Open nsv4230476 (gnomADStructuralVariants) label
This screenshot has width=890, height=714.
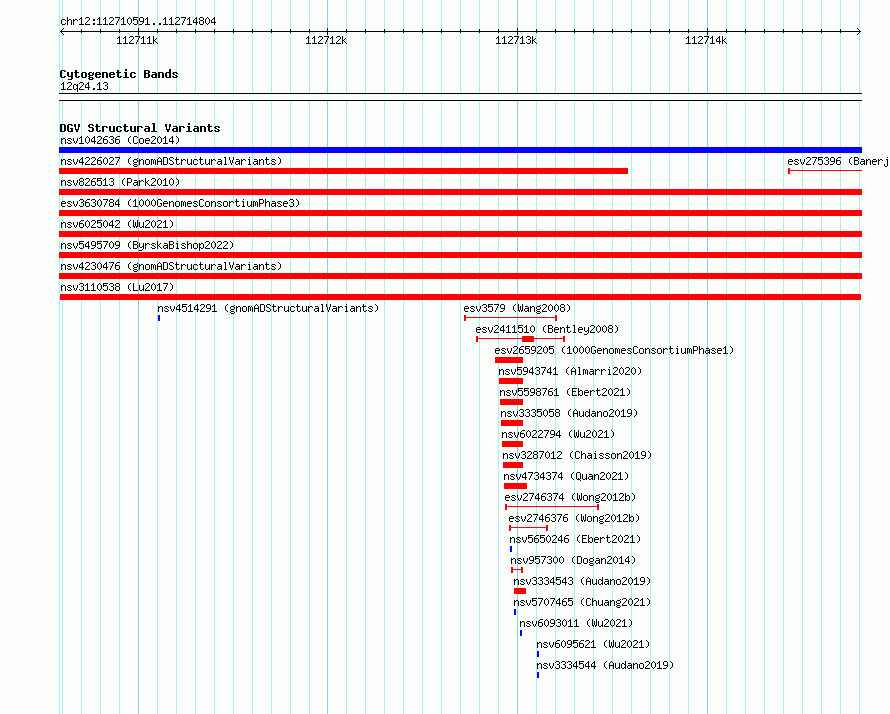[171, 266]
